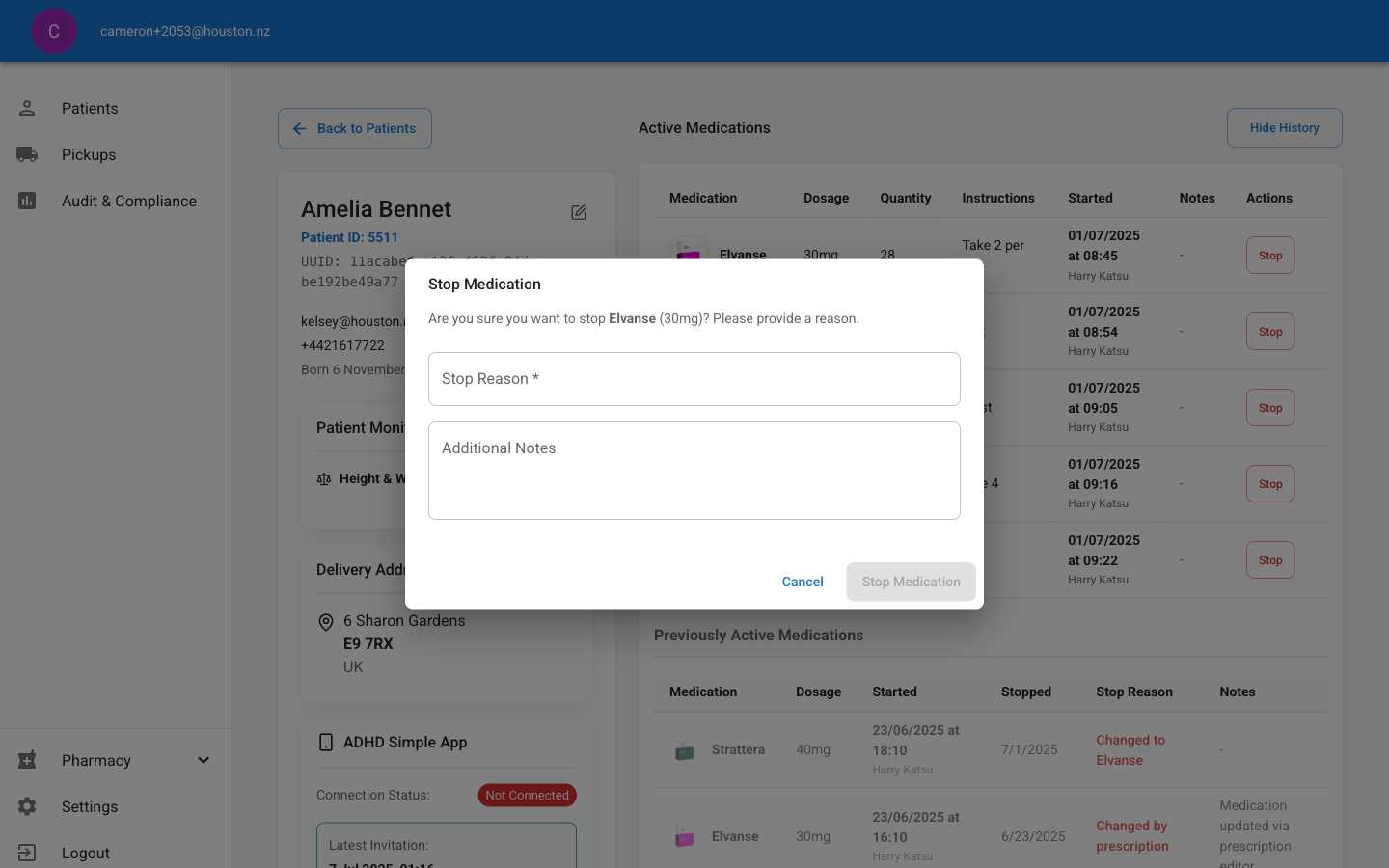Click the scale icon beside Height & Weight
This screenshot has height=868, width=1389.
[x=324, y=479]
